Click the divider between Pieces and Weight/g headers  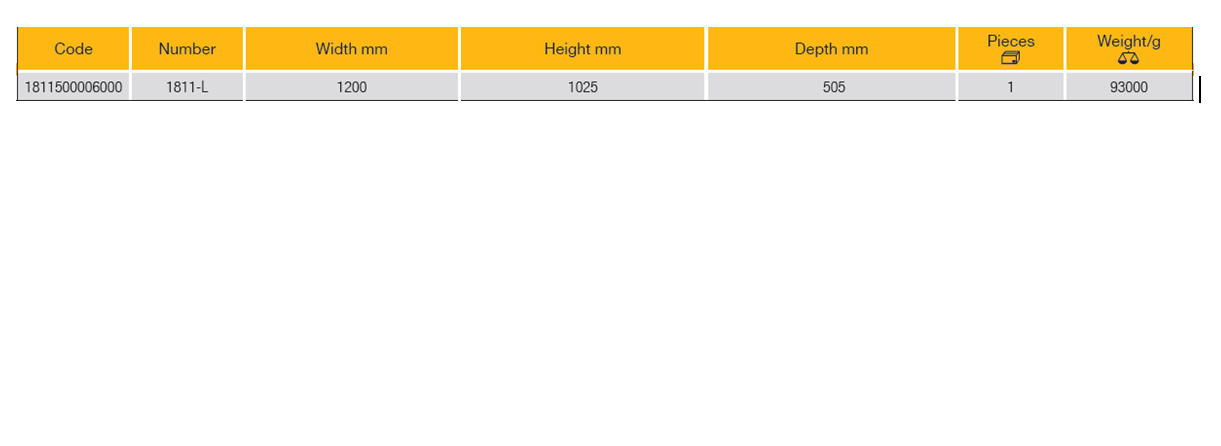(x=1065, y=49)
